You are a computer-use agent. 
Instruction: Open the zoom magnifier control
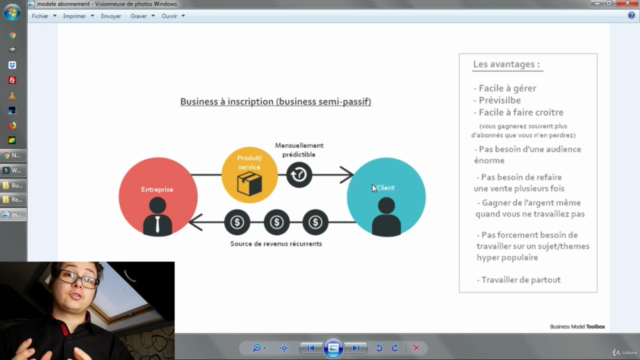[x=259, y=348]
